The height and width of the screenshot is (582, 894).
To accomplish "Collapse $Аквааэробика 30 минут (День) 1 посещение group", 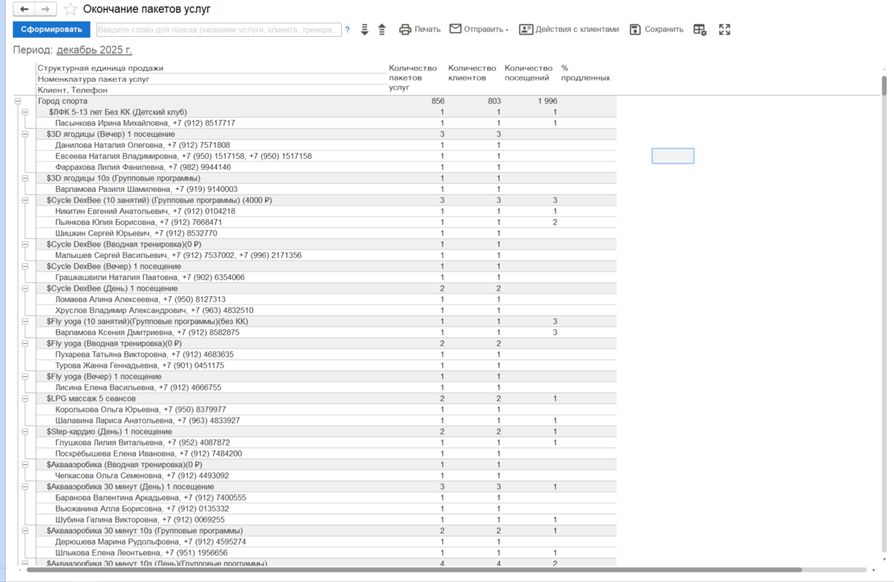I will (25, 487).
